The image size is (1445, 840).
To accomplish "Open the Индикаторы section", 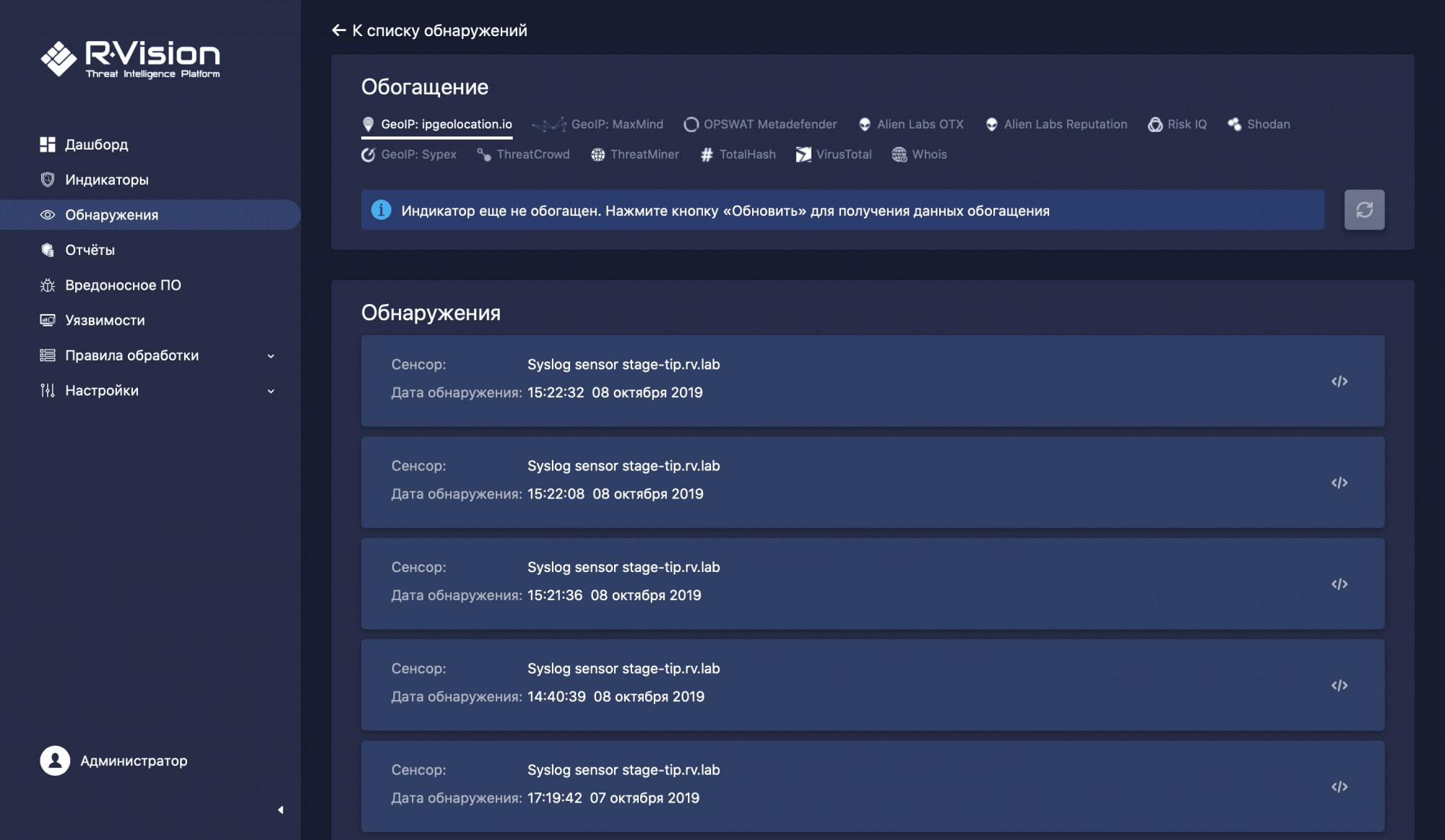I will pos(106,180).
